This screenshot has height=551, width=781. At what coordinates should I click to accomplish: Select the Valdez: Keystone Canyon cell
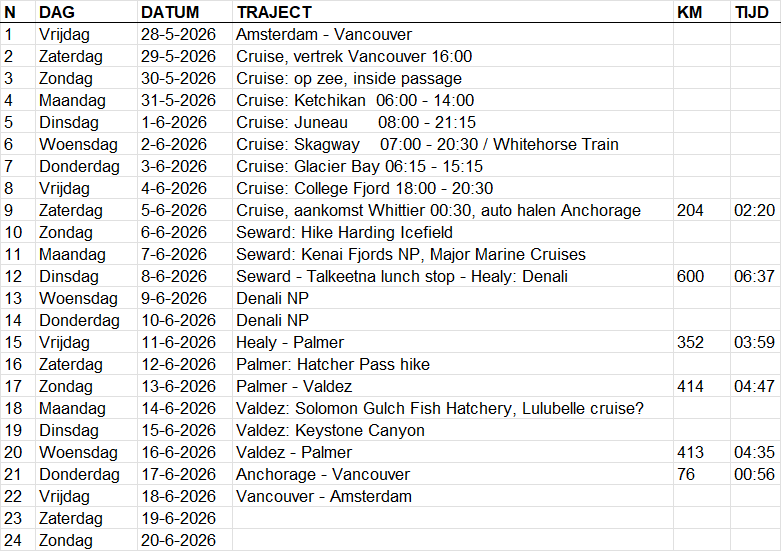[452, 430]
